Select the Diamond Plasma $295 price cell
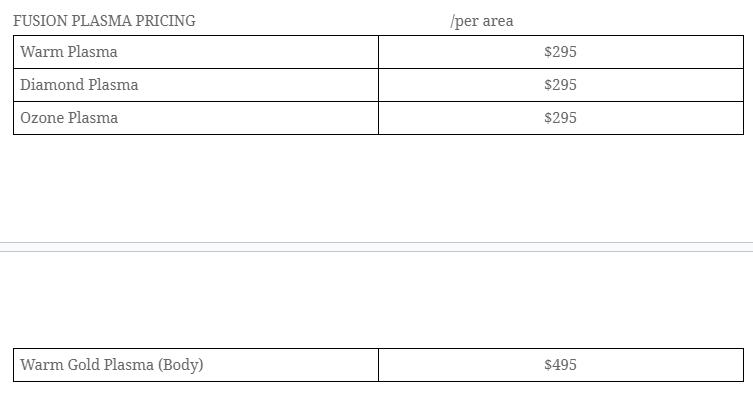This screenshot has width=753, height=393. tap(560, 85)
